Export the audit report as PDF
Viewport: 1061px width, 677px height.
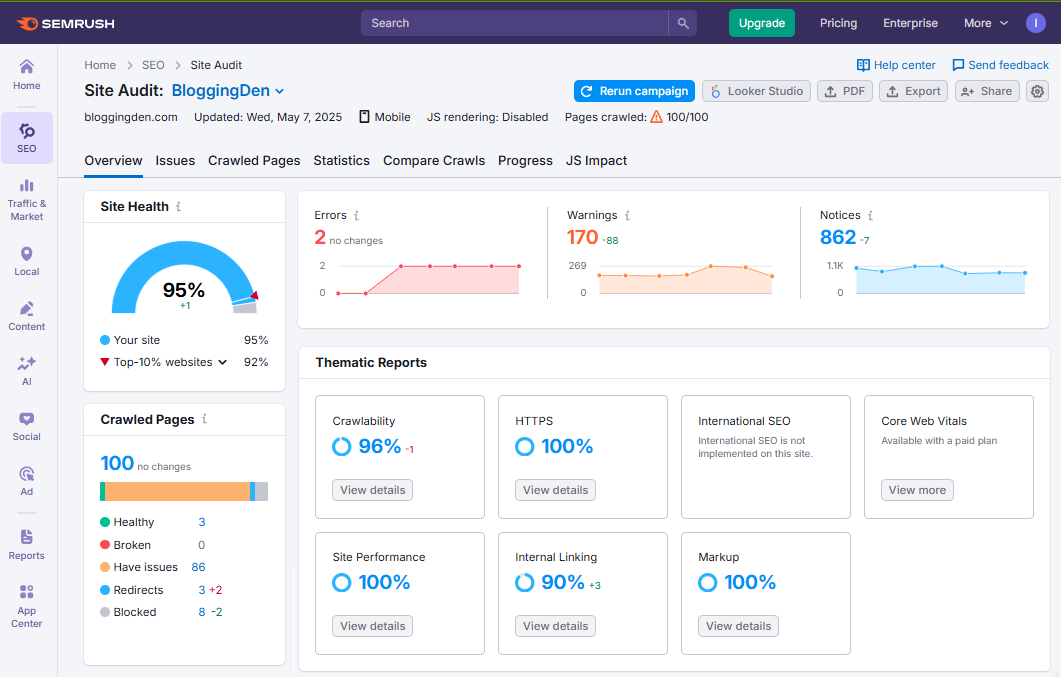coord(845,91)
